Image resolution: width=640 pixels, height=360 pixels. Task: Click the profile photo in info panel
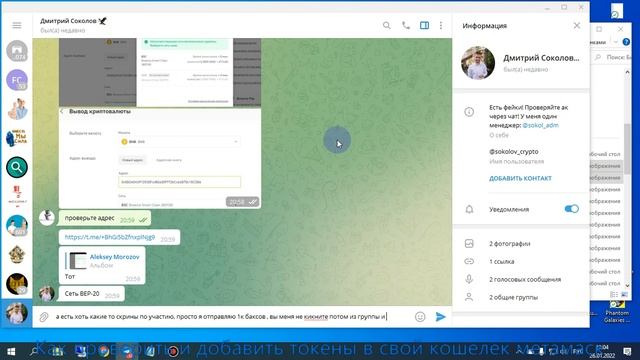click(x=478, y=63)
